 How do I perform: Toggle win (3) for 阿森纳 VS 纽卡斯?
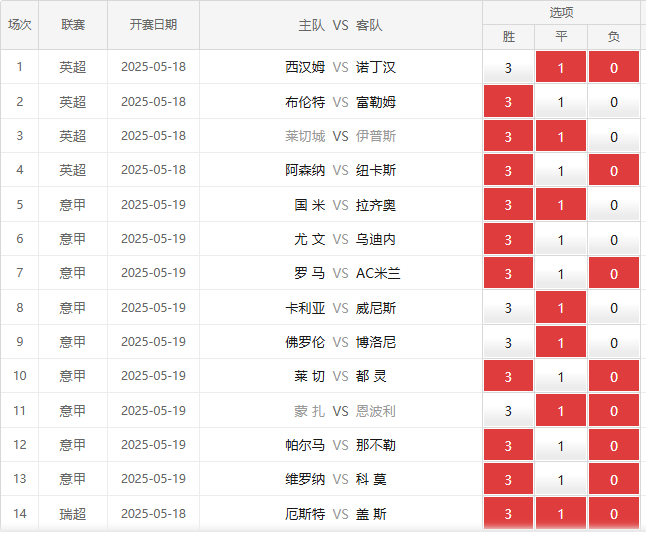coord(508,170)
